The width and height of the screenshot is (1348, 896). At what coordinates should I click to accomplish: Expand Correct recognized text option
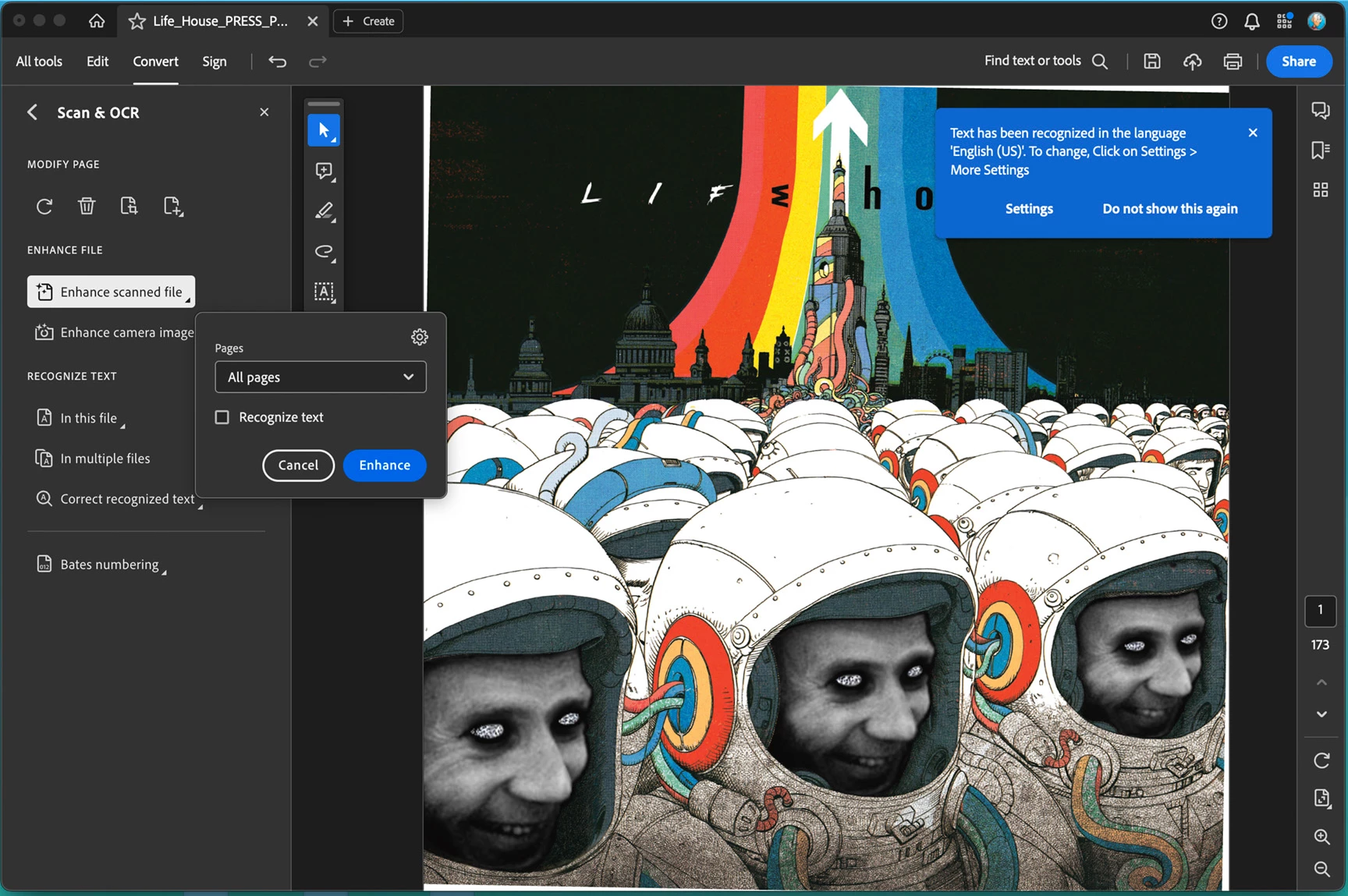point(119,499)
